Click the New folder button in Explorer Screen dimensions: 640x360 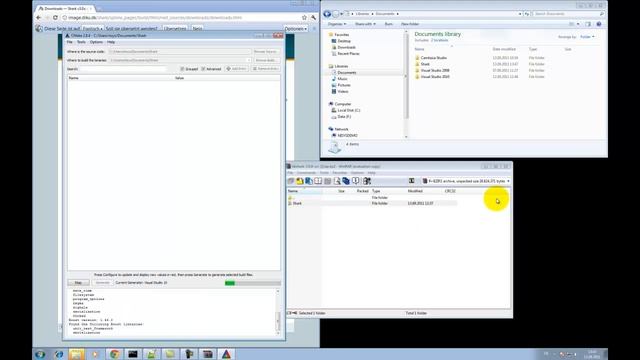(410, 24)
